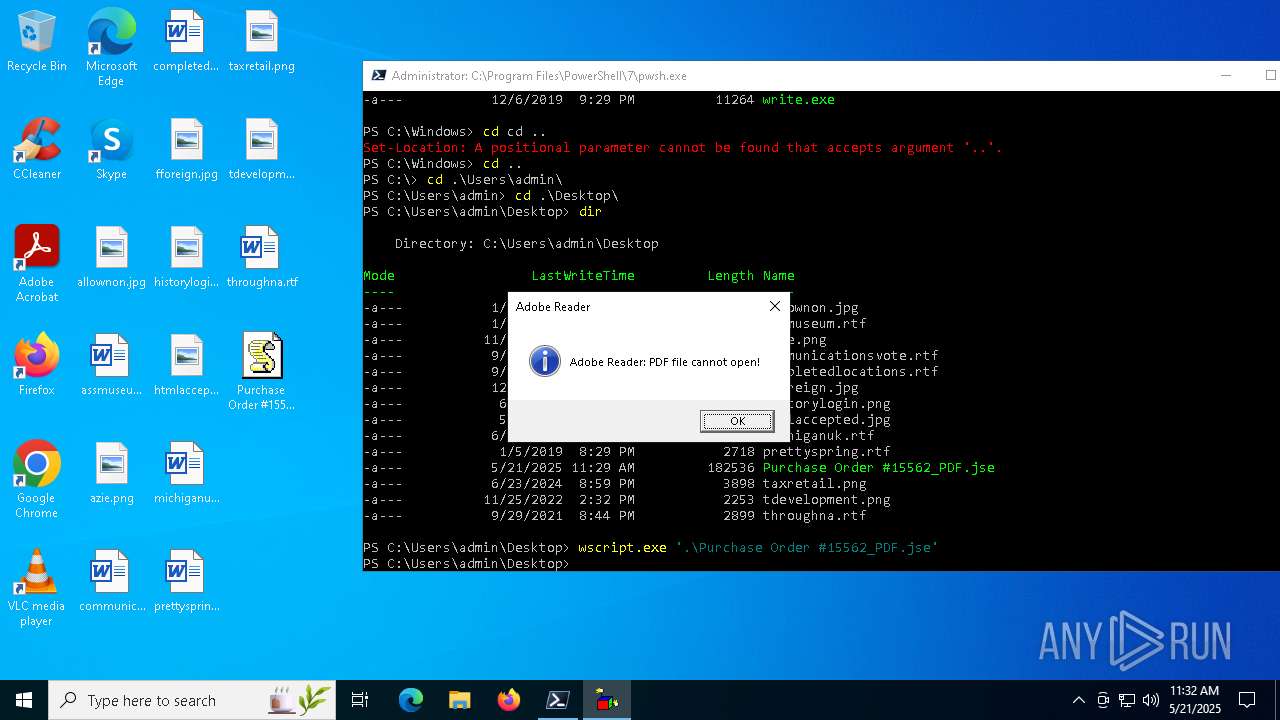Click 'prettyspring.rtf' in PowerShell listing
This screenshot has height=720, width=1280.
click(x=826, y=451)
